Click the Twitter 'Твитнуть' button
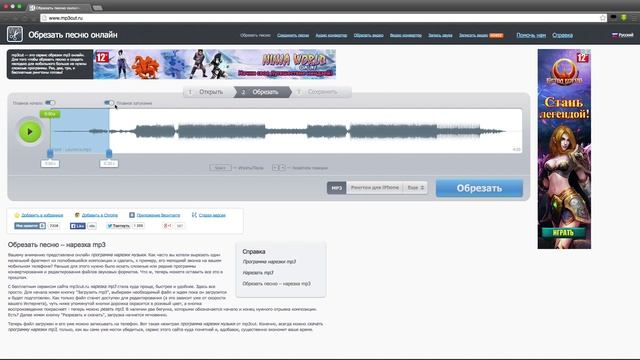 coord(118,226)
